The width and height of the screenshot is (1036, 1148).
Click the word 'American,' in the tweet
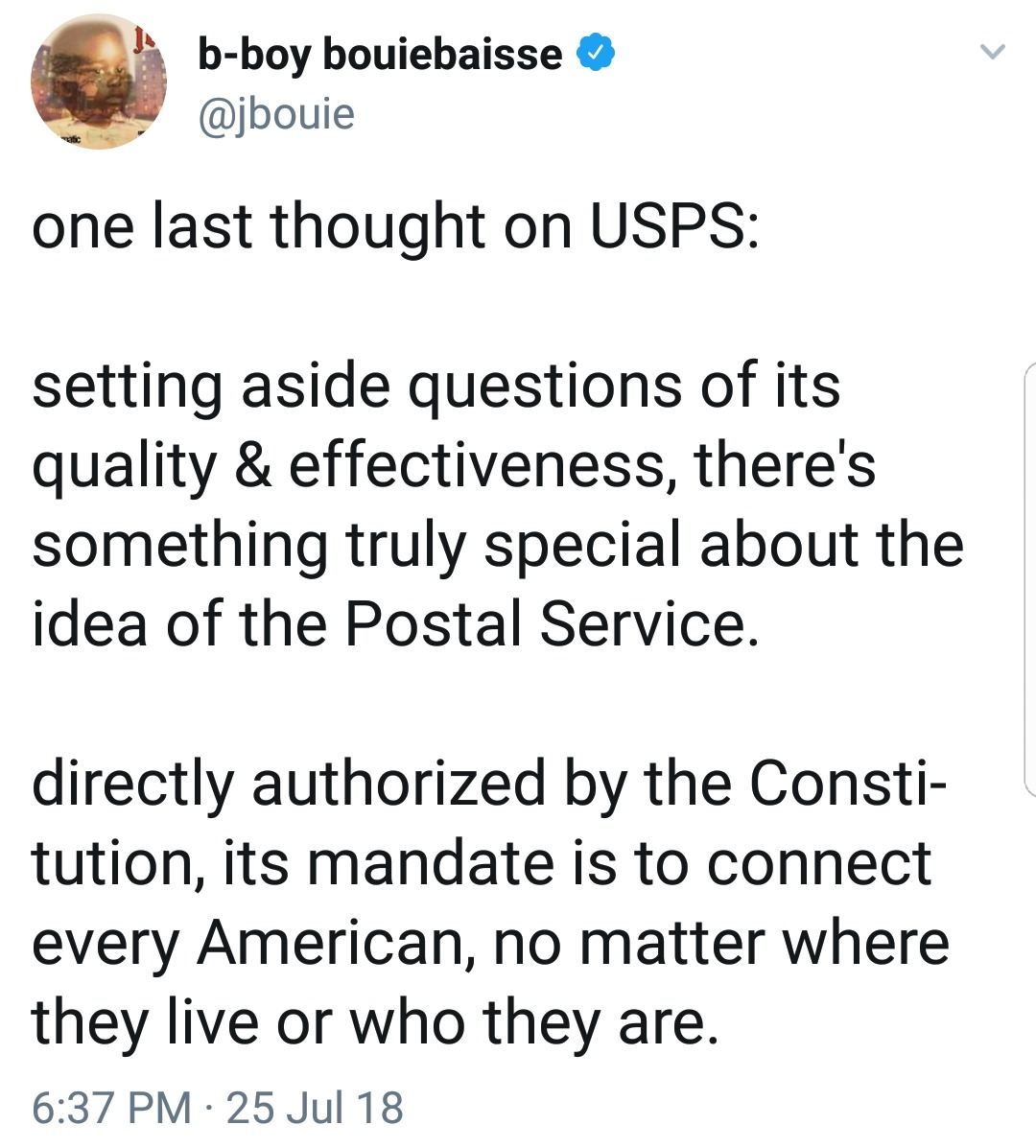(336, 942)
